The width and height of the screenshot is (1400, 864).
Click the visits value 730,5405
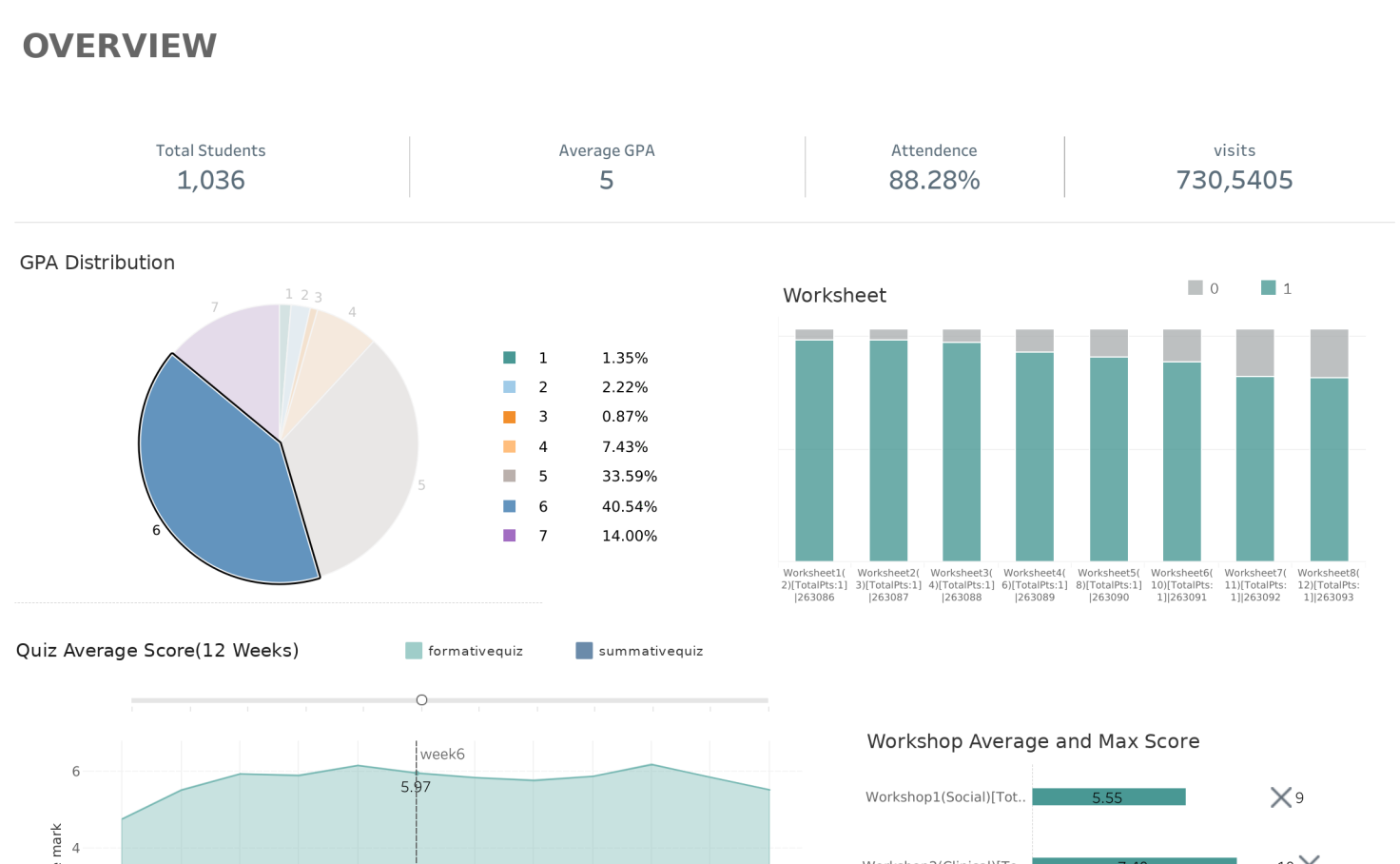(1235, 180)
